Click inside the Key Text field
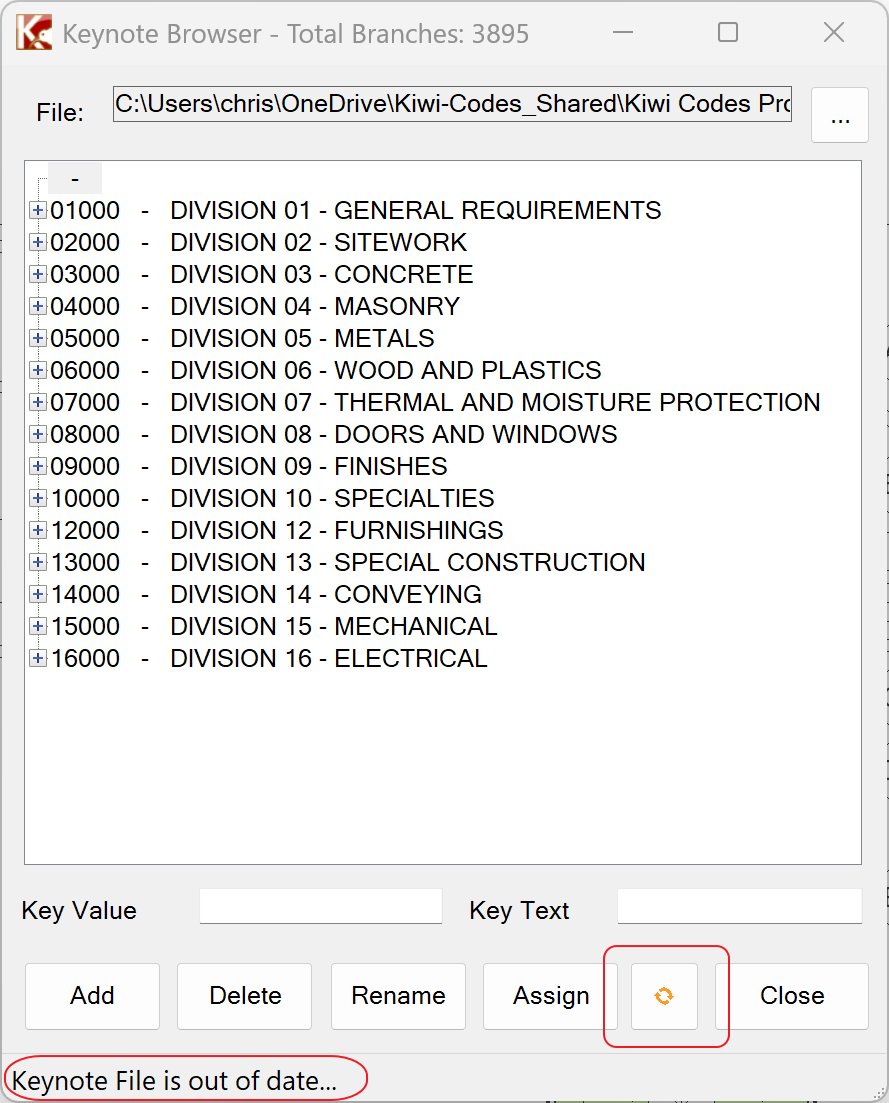Screen dimensions: 889x1103 [x=739, y=906]
